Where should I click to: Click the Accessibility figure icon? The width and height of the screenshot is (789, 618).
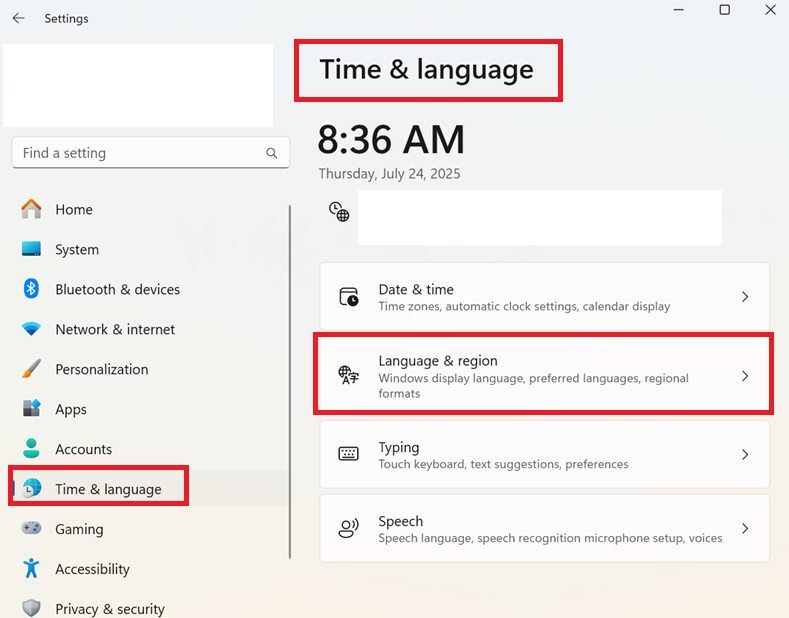31,568
